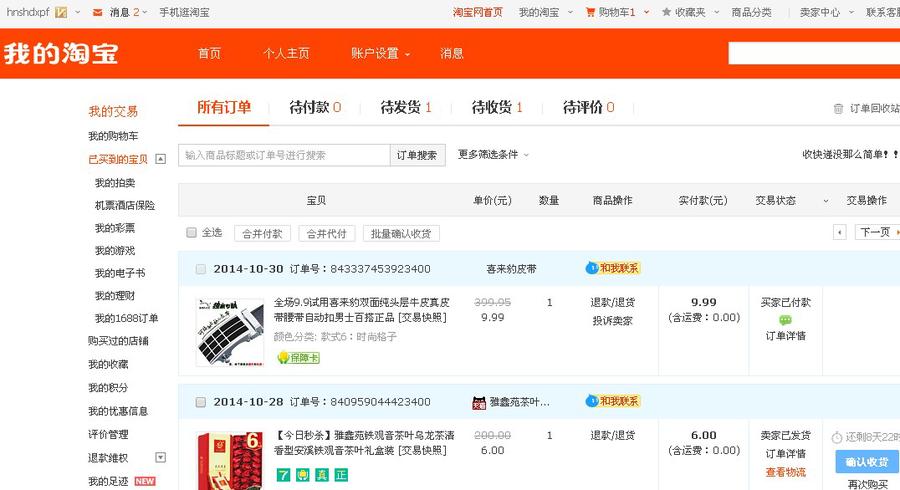
Task: Check the box for order 843337453923400
Action: 200,269
